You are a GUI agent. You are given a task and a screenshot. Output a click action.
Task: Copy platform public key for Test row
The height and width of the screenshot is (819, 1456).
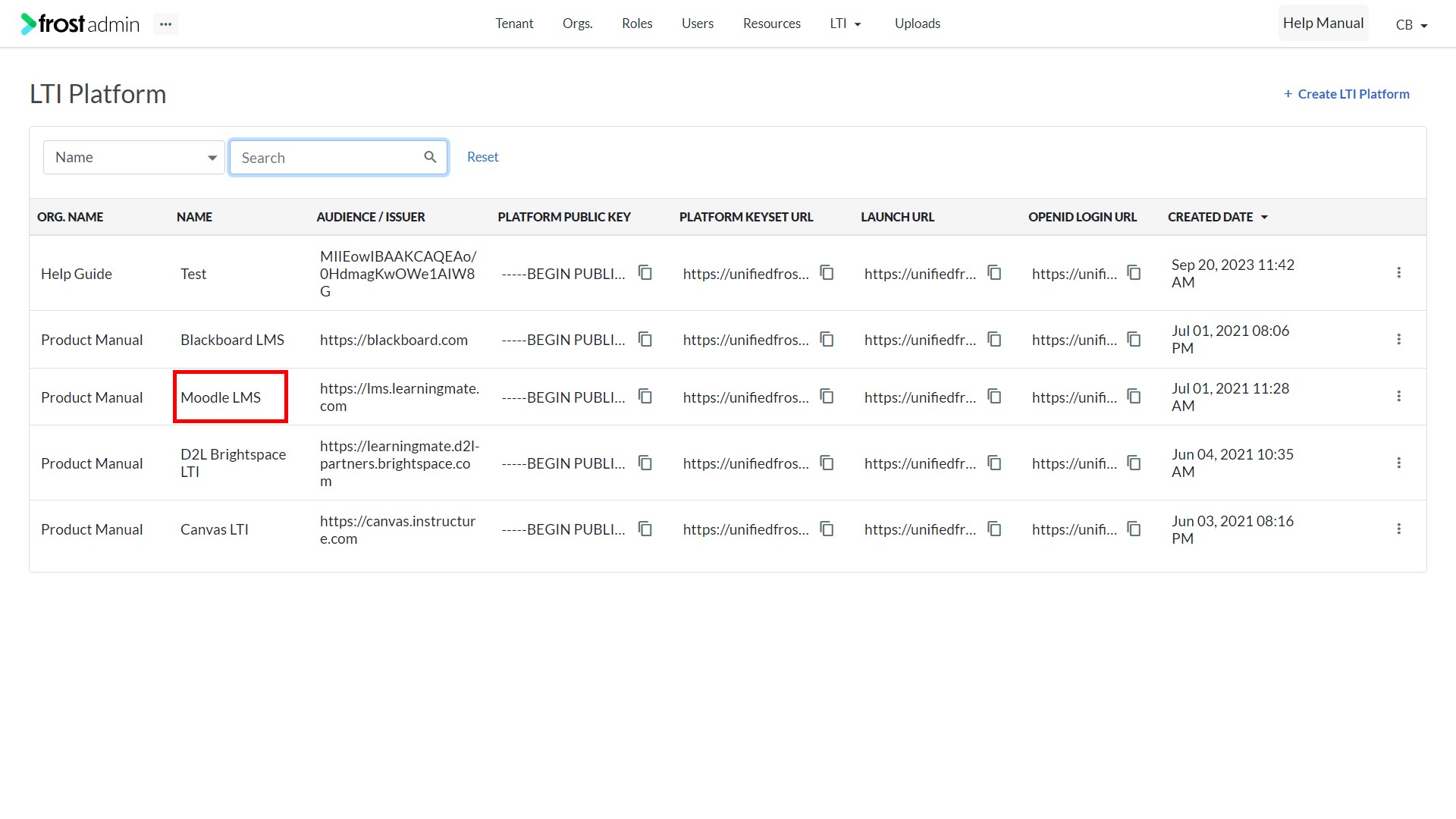(645, 272)
